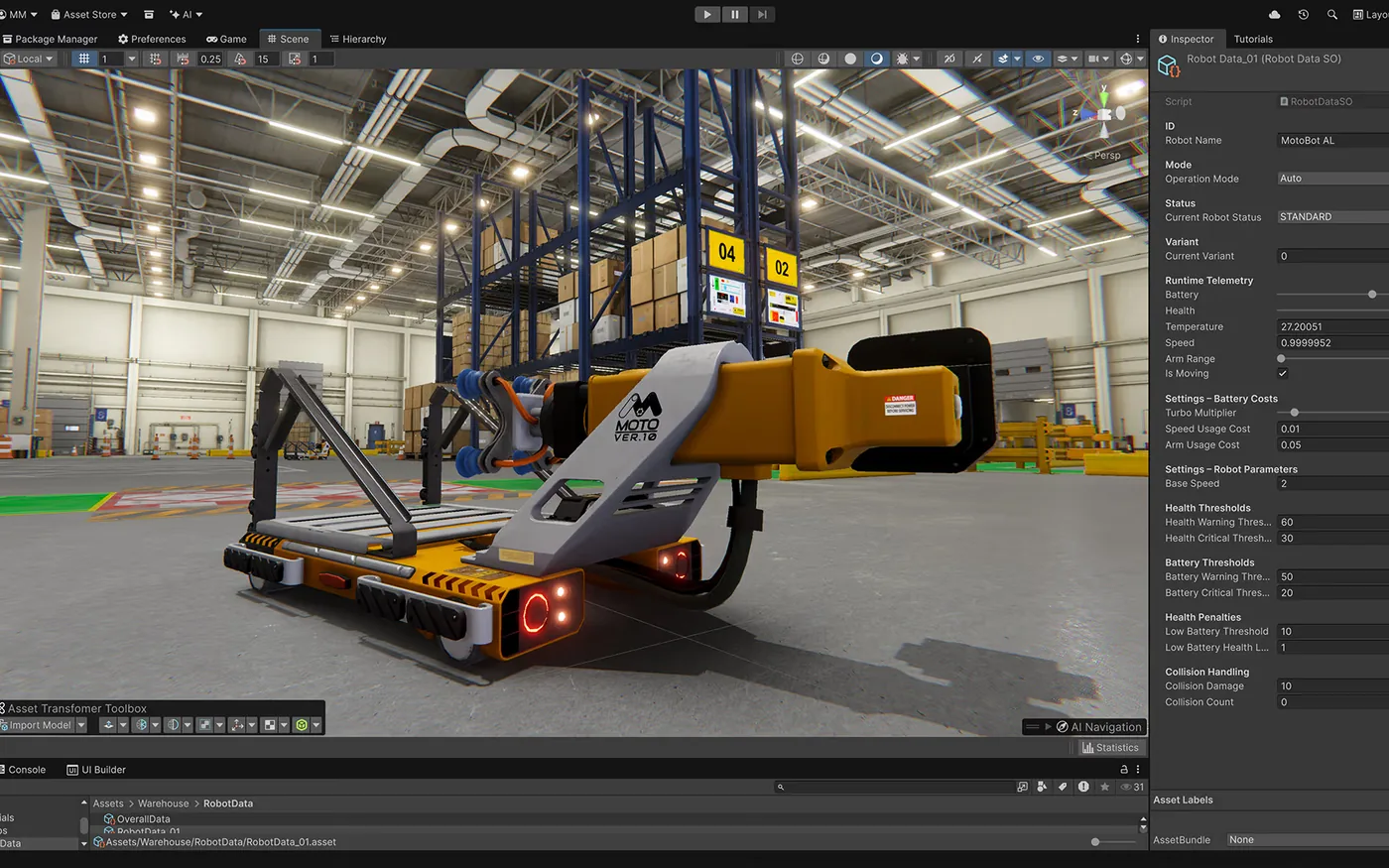Open the Asset Store dropdown
The width and height of the screenshot is (1389, 868).
pos(89,15)
